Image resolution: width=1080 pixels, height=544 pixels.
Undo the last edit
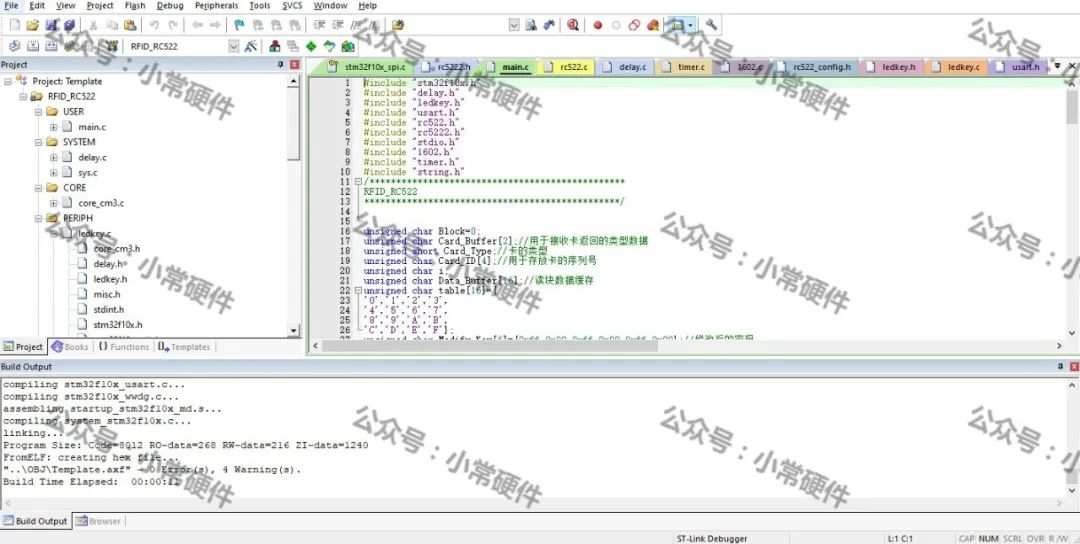(x=154, y=25)
